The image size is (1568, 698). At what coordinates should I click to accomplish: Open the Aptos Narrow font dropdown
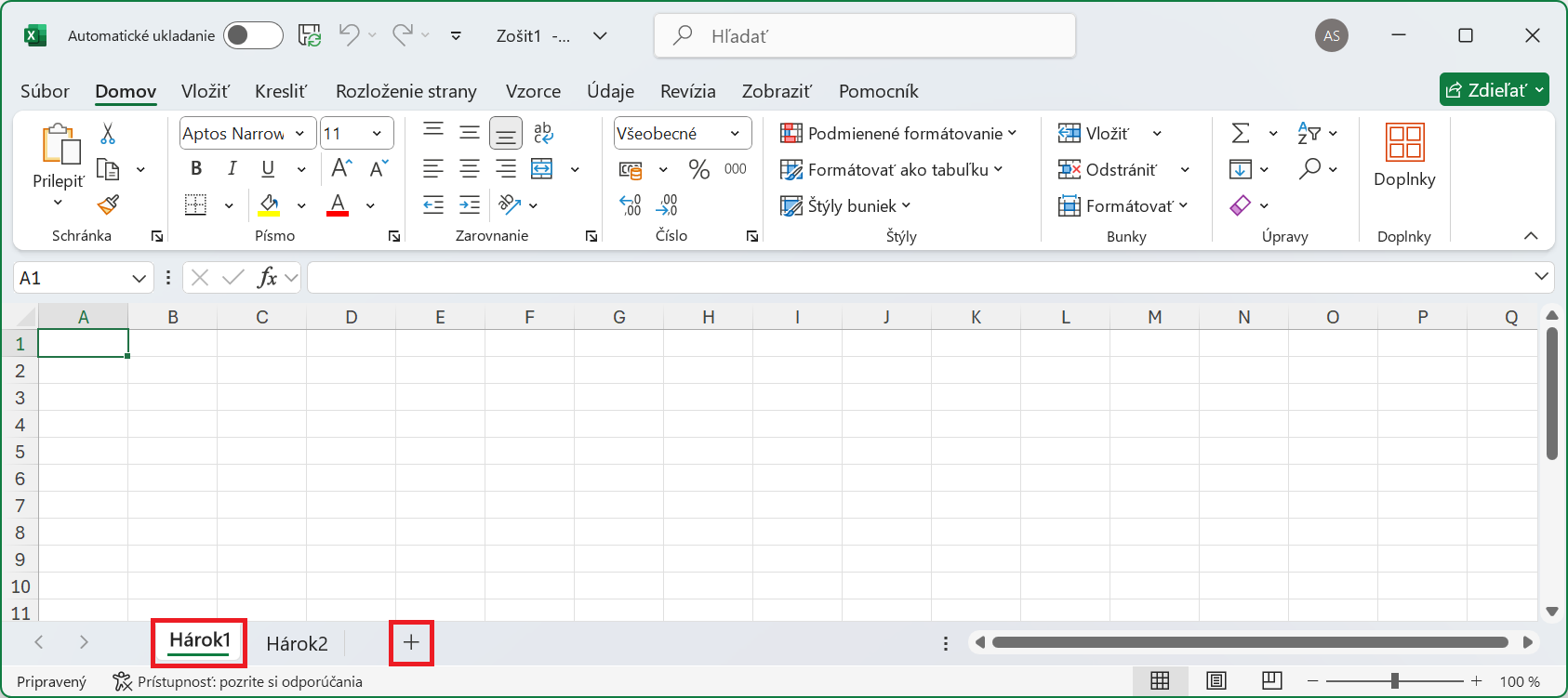[x=299, y=133]
